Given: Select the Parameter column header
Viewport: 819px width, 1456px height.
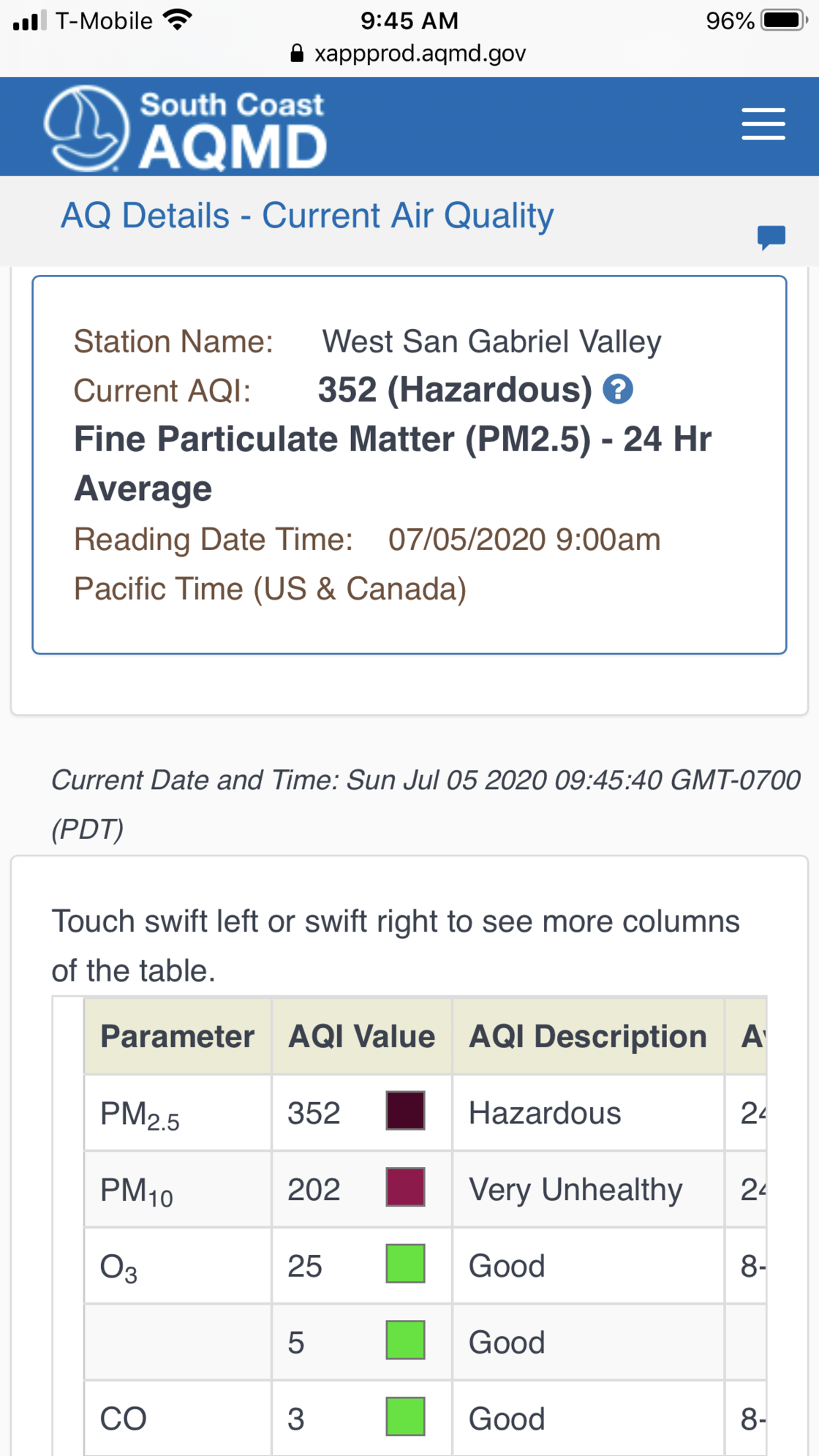Looking at the screenshot, I should coord(178,1036).
